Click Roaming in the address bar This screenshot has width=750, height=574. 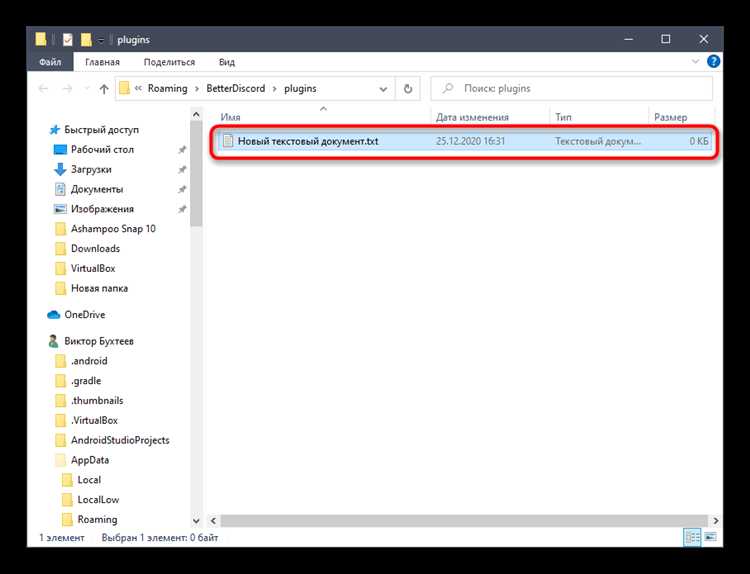pos(167,88)
